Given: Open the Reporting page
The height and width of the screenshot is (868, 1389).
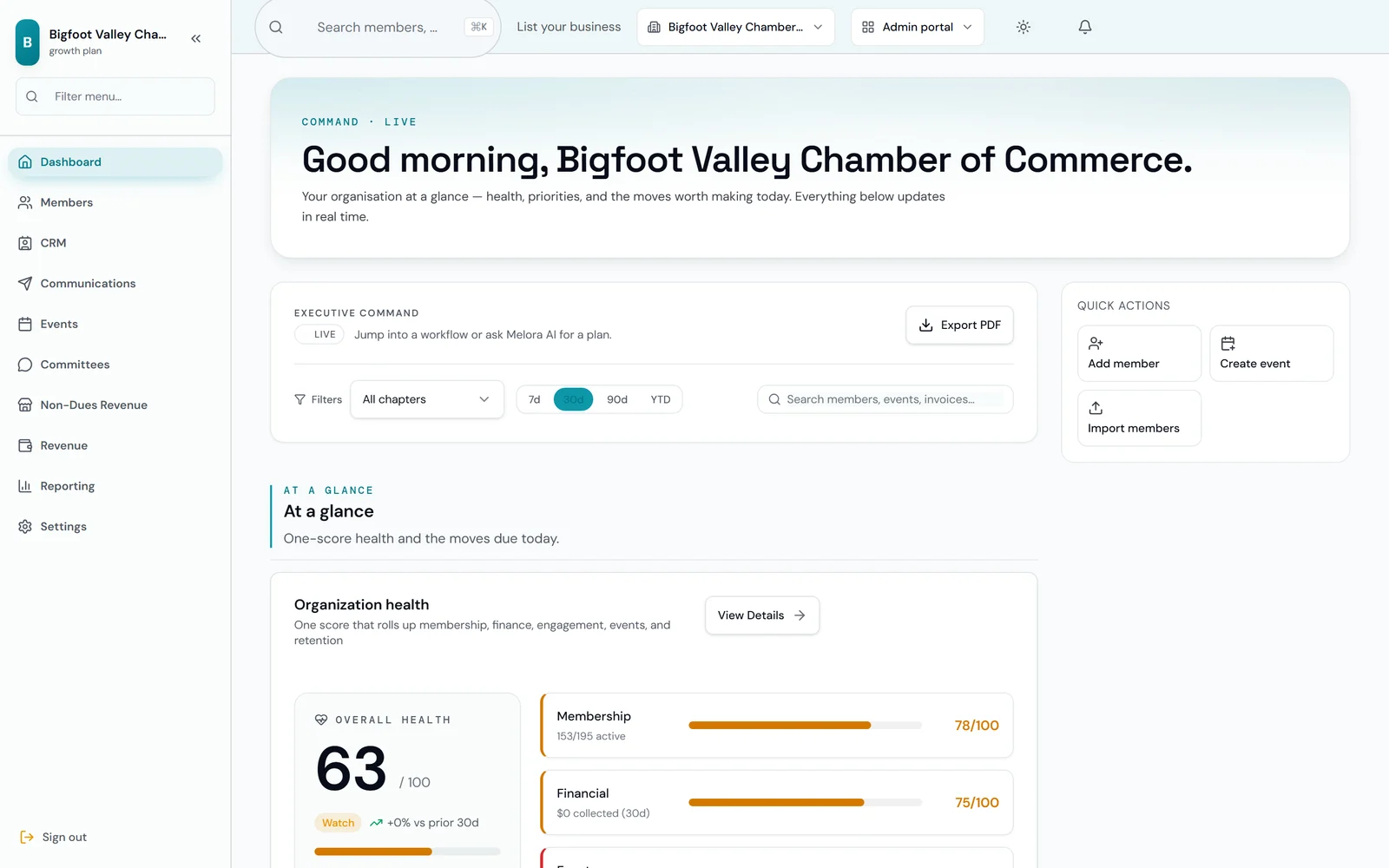Looking at the screenshot, I should point(115,486).
